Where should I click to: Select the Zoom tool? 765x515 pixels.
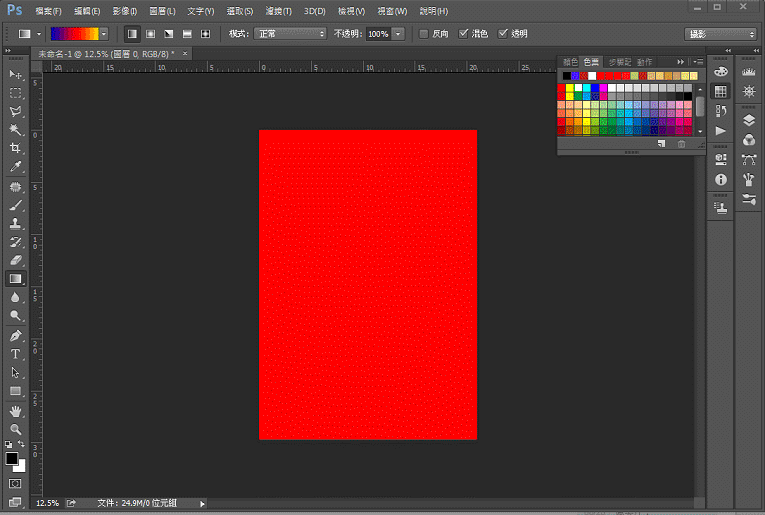pos(15,429)
